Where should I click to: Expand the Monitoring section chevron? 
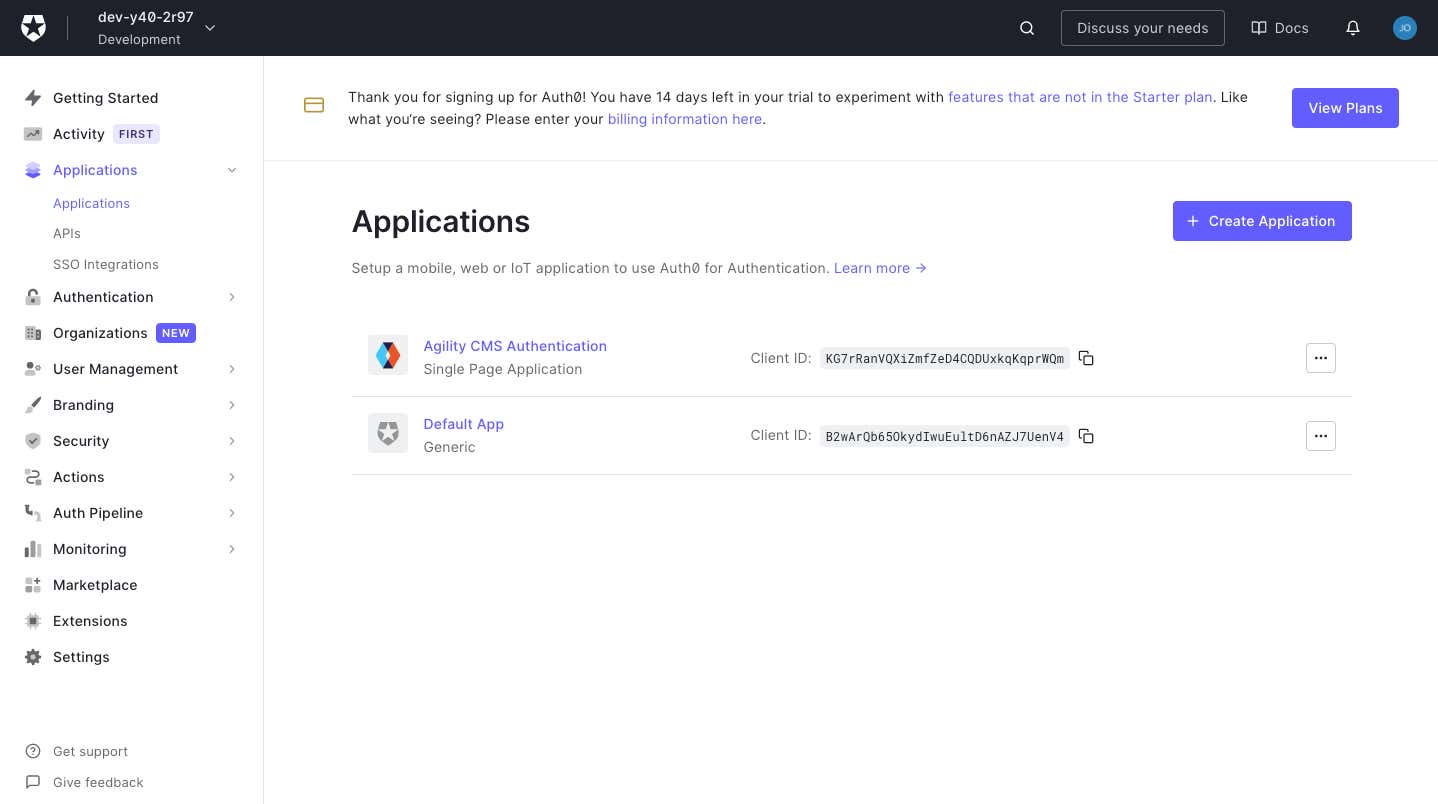click(x=232, y=549)
